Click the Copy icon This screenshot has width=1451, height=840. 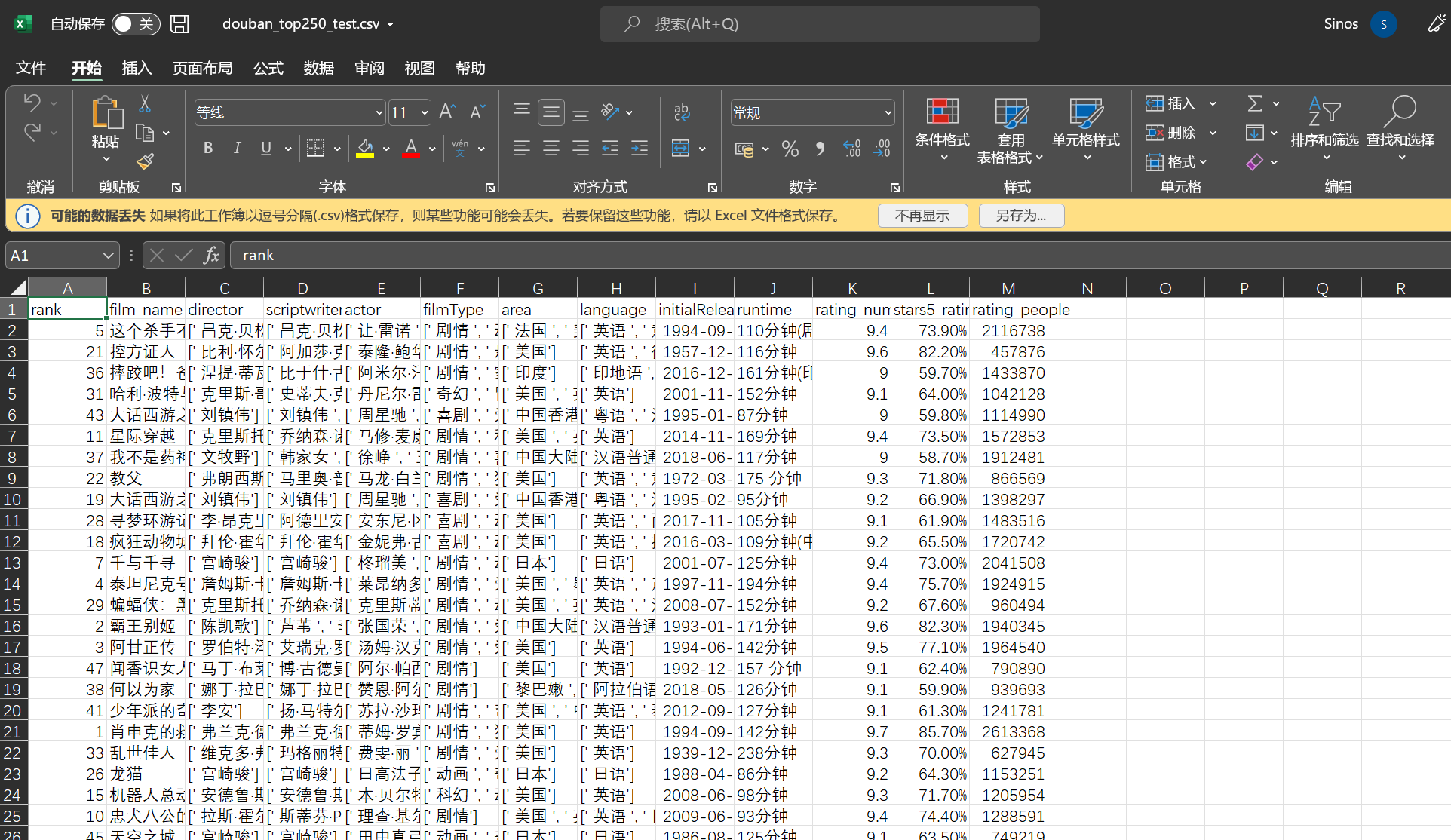145,133
